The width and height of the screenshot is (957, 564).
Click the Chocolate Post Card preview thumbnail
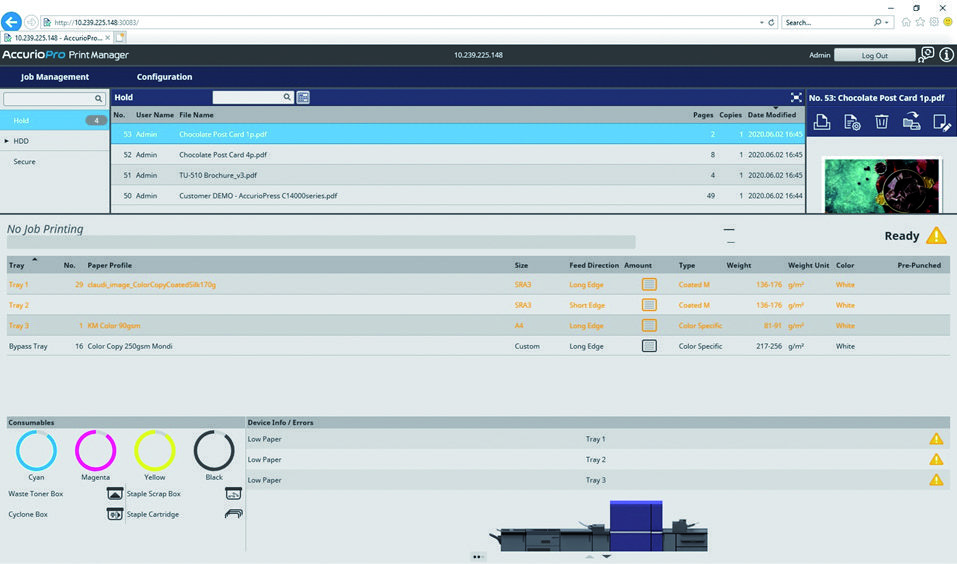tap(881, 186)
